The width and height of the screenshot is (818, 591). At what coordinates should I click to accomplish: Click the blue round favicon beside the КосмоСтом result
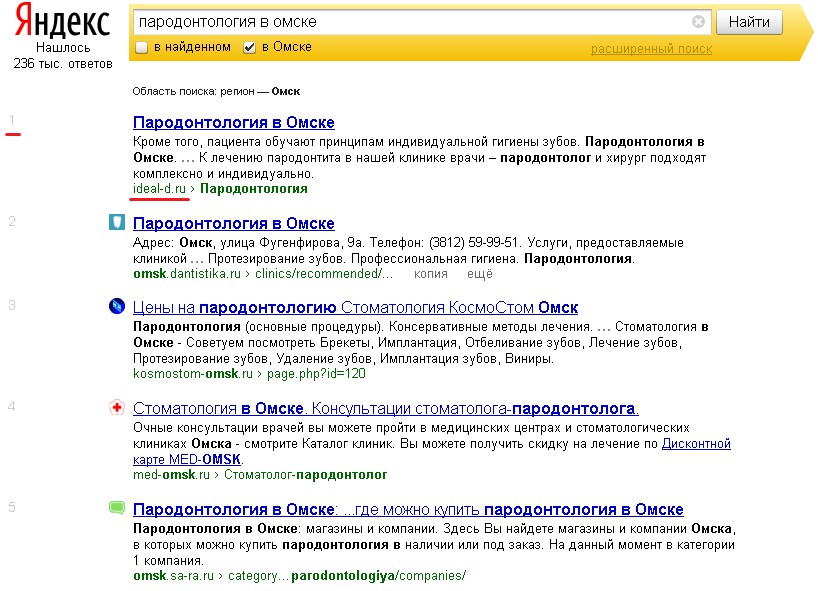pos(117,306)
